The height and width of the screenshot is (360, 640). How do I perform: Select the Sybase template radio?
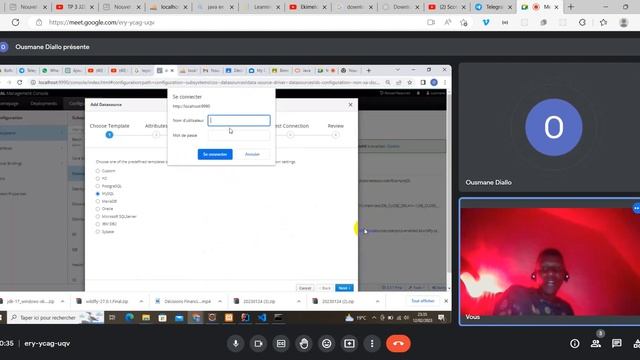98,232
